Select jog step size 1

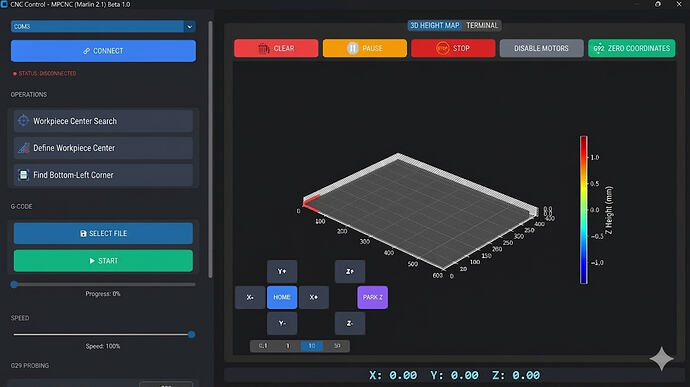pos(288,346)
